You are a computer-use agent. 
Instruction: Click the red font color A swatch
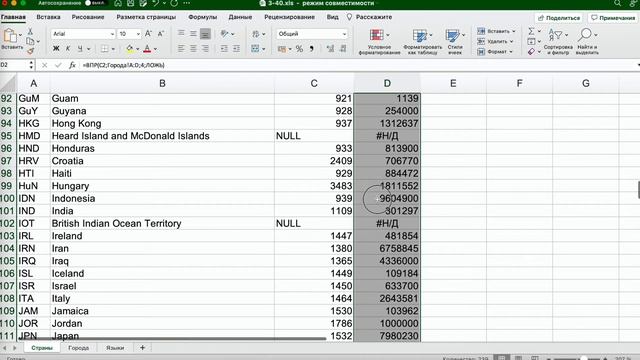click(147, 49)
